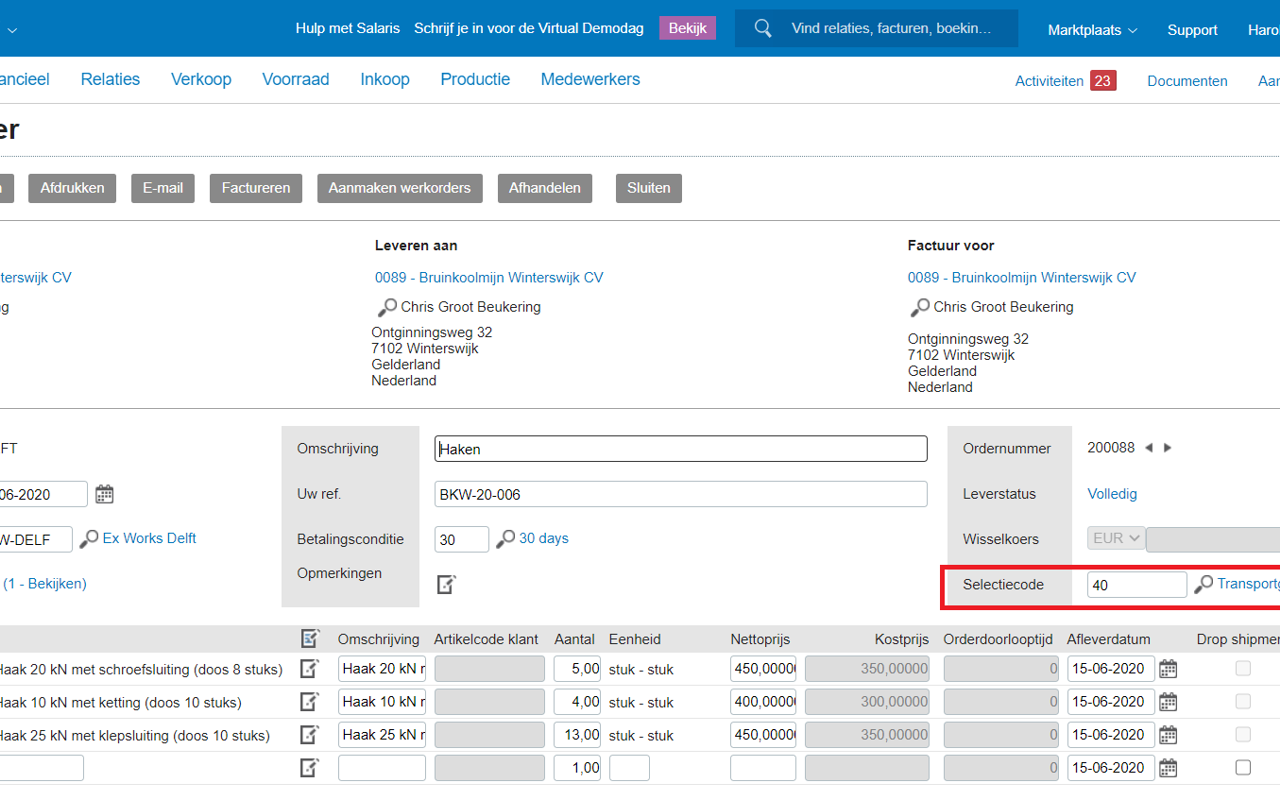Click the Selectiecode field with value 40
The image size is (1280, 800).
(1137, 585)
